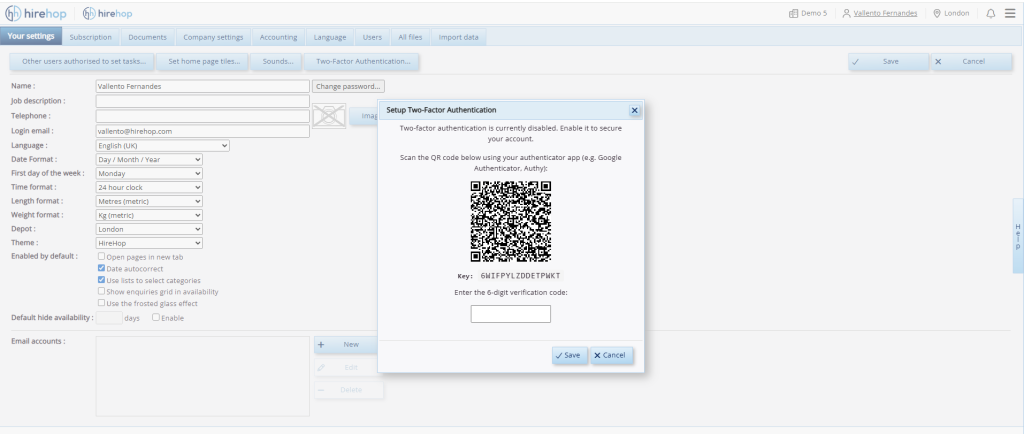Image resolution: width=1024 pixels, height=434 pixels.
Task: Open the Import data tab
Action: coord(458,37)
